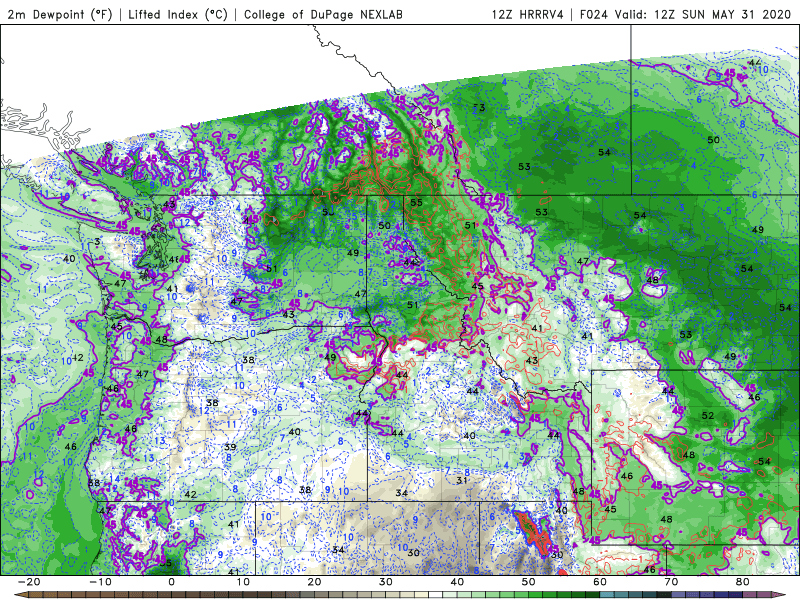The height and width of the screenshot is (600, 800).
Task: Click the "2m Dewpoint (°F)" title text
Action: [x=60, y=14]
